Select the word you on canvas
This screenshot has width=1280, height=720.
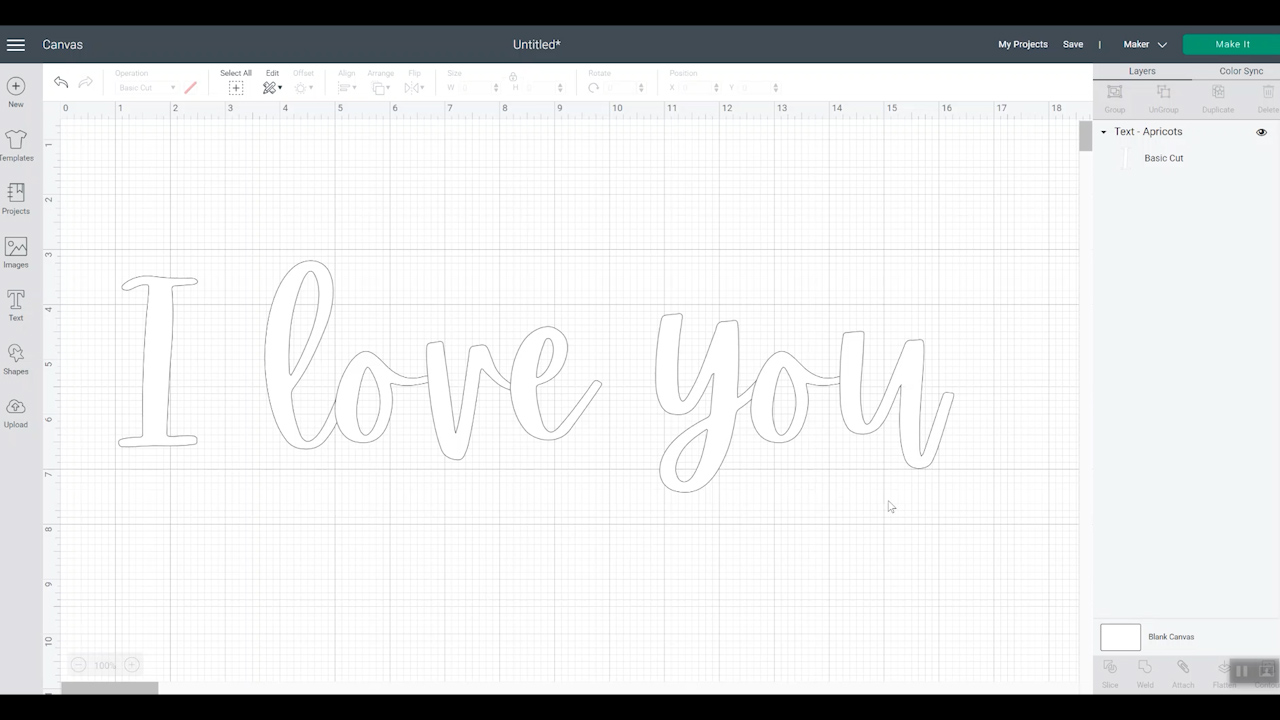[804, 402]
